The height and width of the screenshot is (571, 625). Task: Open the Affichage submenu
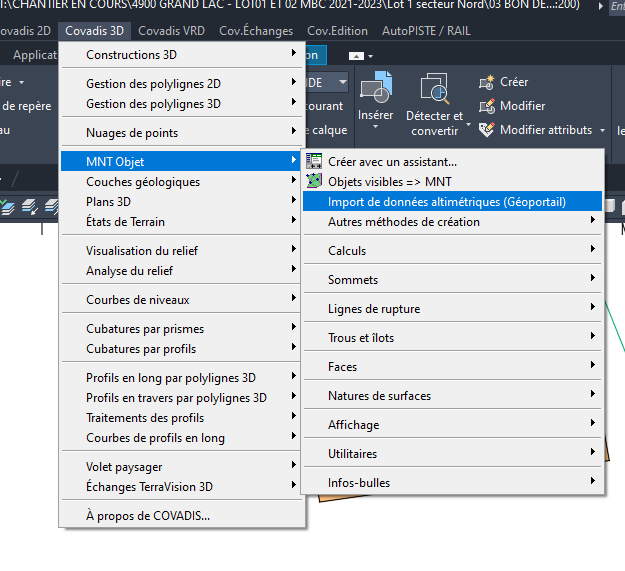coord(452,425)
